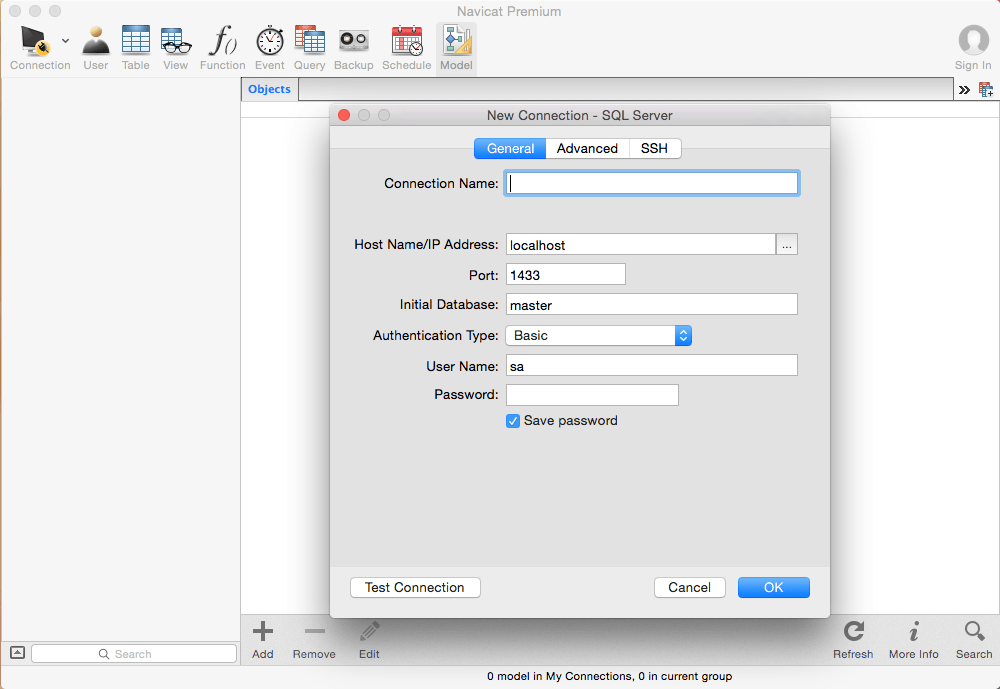1000x689 pixels.
Task: Click the Add plus icon
Action: tap(263, 632)
